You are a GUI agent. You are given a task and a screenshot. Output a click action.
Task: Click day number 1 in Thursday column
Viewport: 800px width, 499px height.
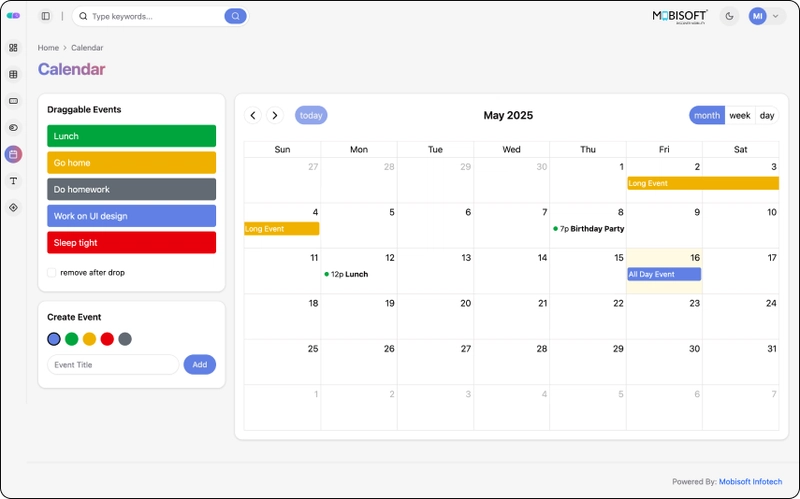pos(621,166)
